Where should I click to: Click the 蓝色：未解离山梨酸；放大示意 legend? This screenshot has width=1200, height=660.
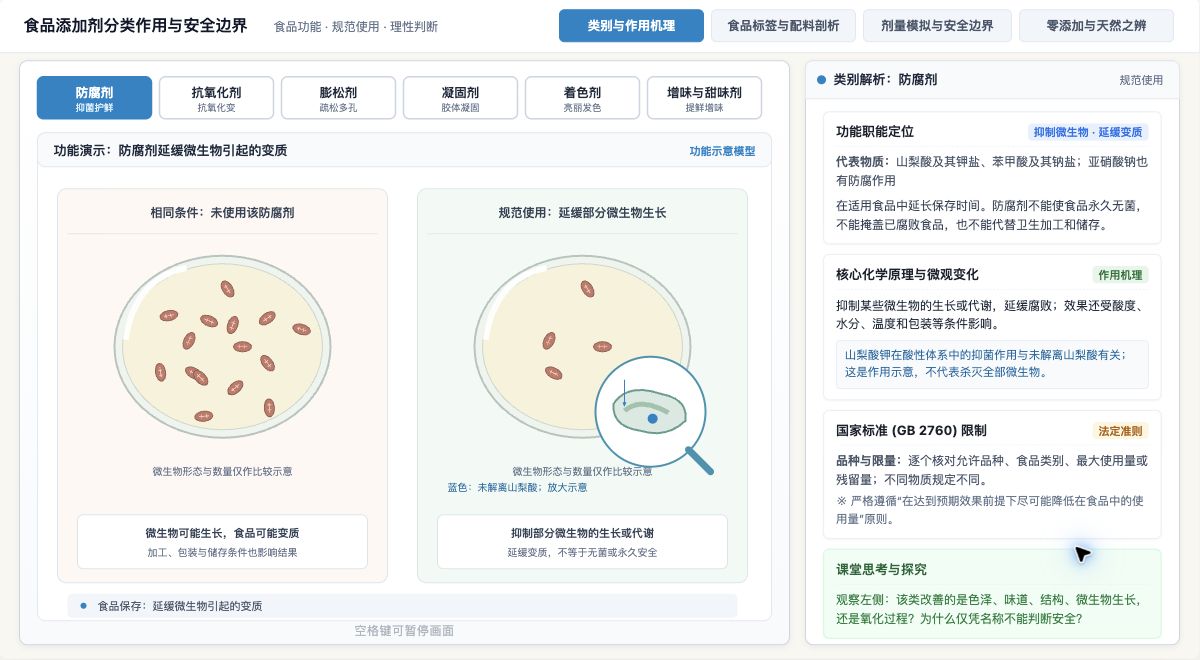[517, 488]
